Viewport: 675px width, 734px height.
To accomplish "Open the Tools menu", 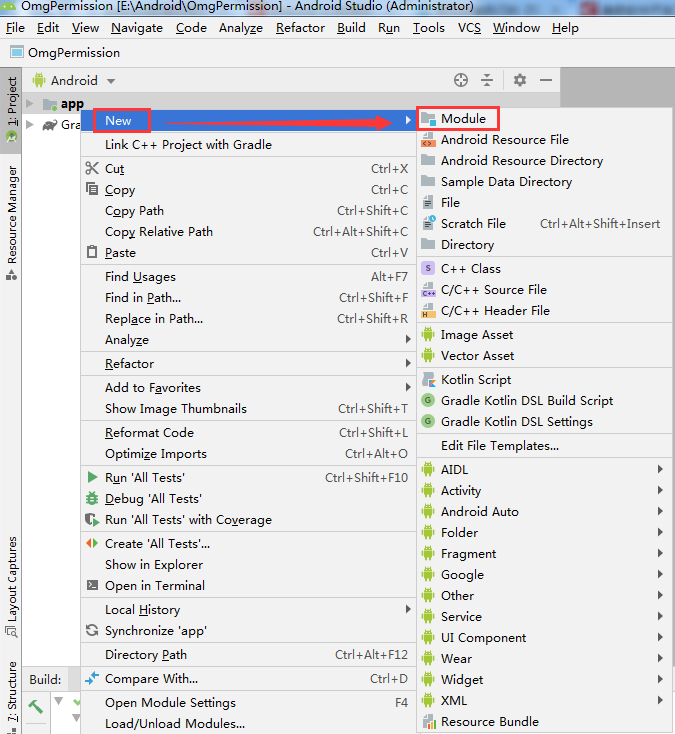I will tap(428, 28).
